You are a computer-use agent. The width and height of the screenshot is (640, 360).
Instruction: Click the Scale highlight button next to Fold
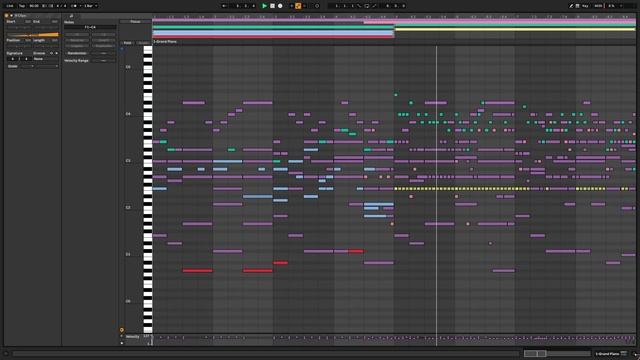pyautogui.click(x=143, y=43)
